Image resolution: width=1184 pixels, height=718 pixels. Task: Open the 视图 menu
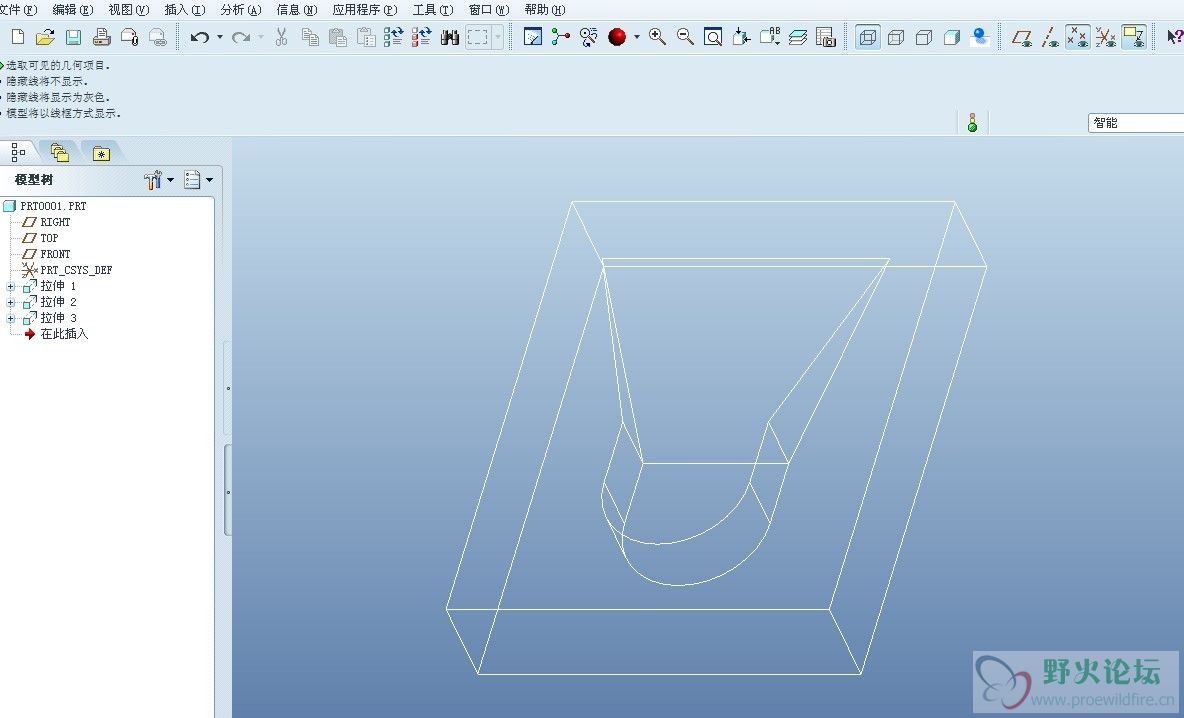[129, 10]
